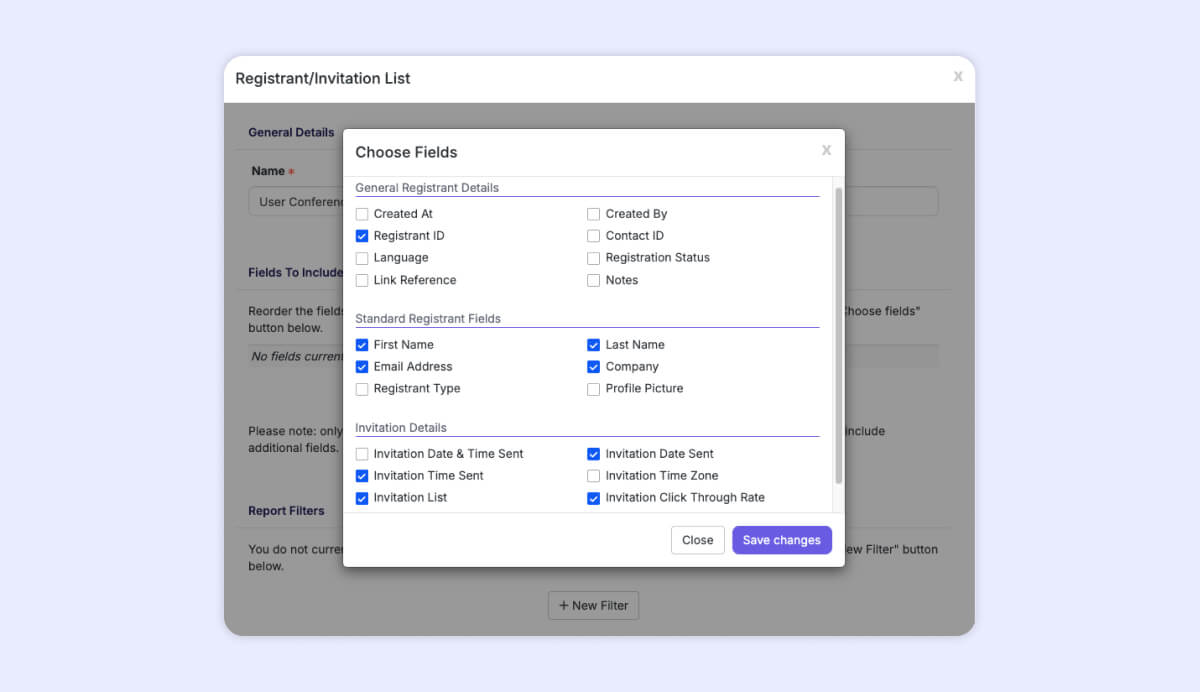Uncheck the First Name checkbox

362,345
